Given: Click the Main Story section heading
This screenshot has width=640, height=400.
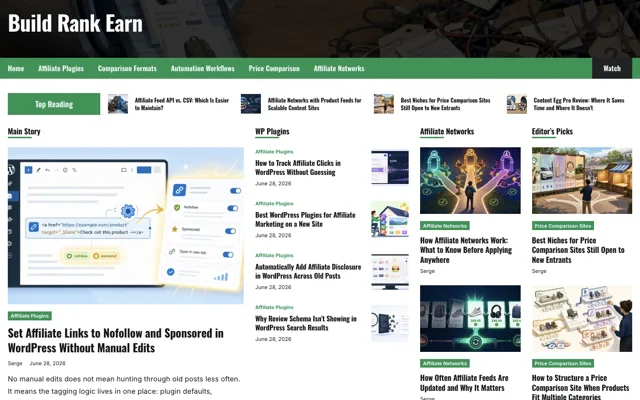Looking at the screenshot, I should pos(24,131).
